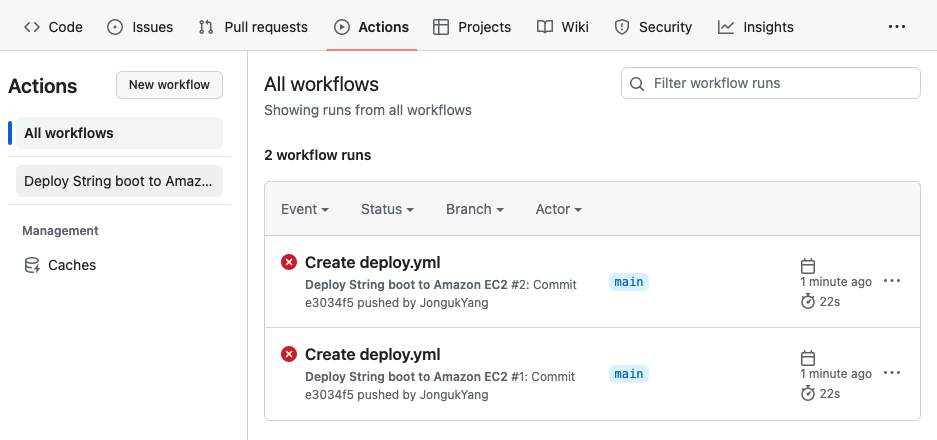Click the stopwatch icon on run #1

tap(808, 393)
